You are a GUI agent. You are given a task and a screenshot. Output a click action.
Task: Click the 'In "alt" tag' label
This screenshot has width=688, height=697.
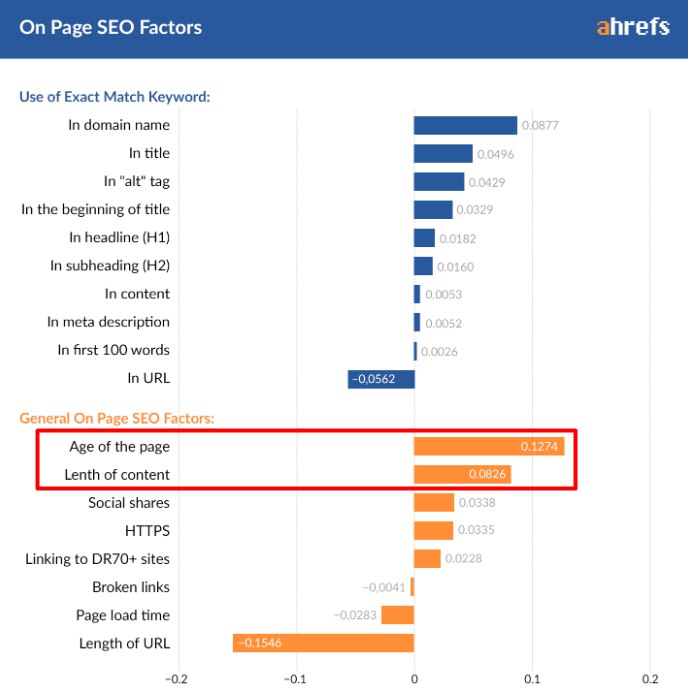tap(137, 181)
